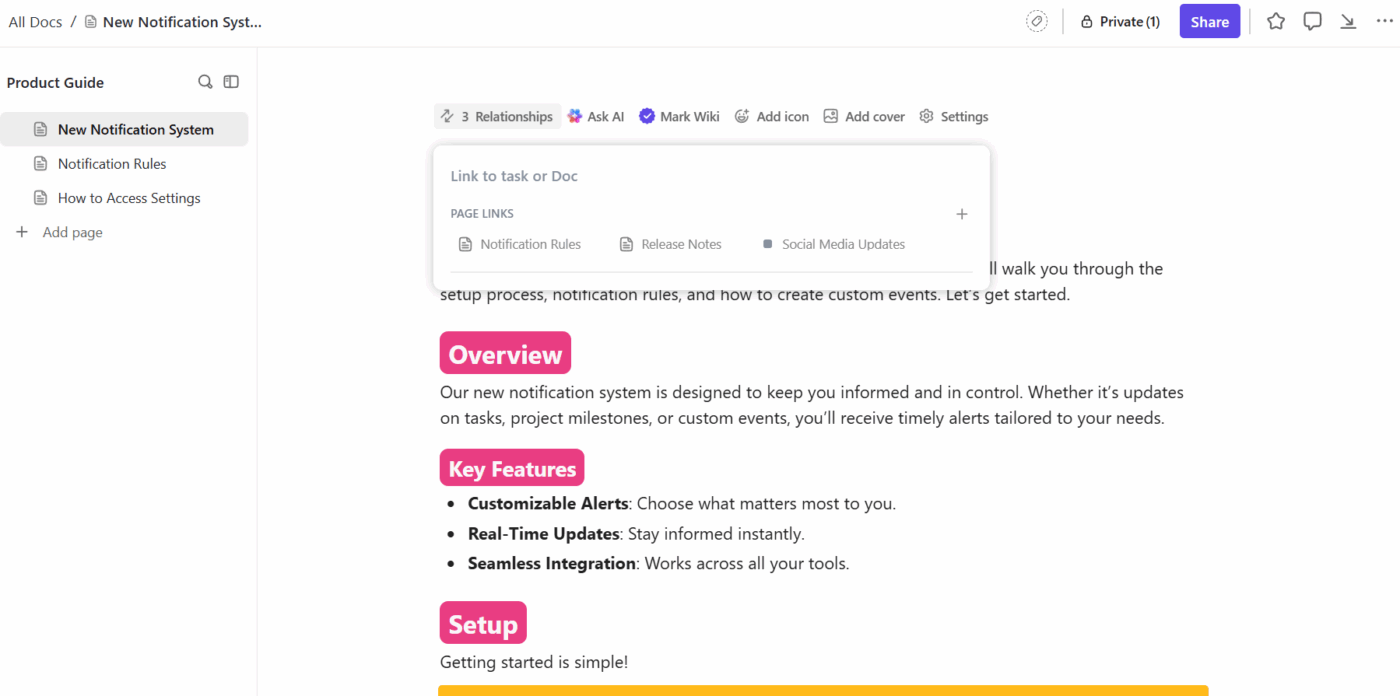
Task: Toggle the sidebar layout view
Action: point(231,81)
